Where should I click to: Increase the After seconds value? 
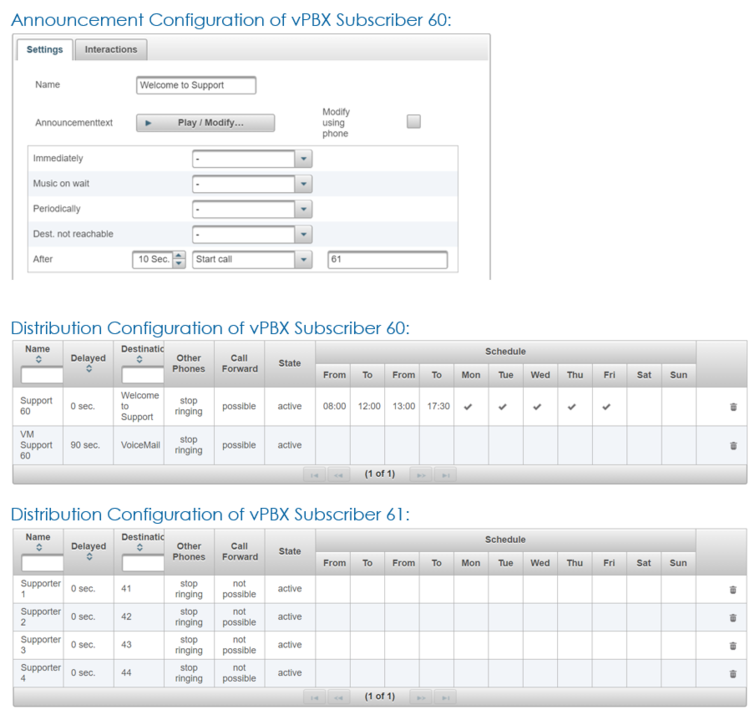(179, 255)
